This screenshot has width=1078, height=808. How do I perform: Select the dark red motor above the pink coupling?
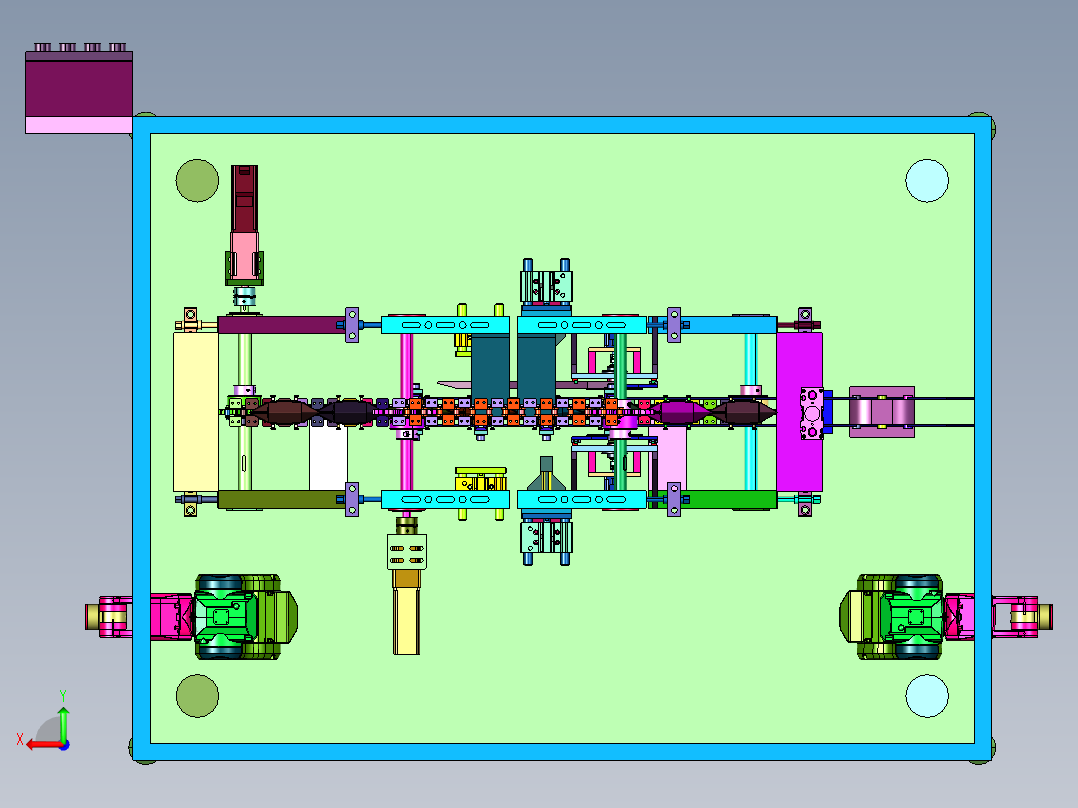point(245,199)
